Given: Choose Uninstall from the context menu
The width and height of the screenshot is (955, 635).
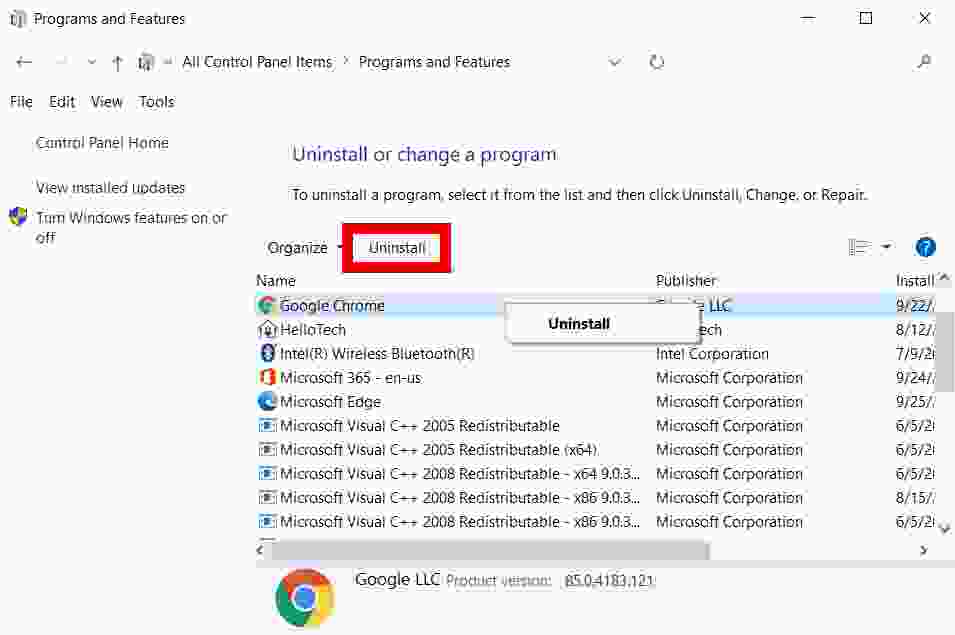Looking at the screenshot, I should [x=579, y=324].
